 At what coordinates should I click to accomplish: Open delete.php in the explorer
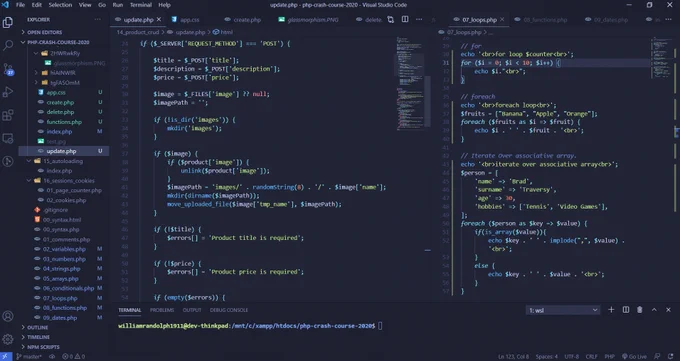coord(63,112)
